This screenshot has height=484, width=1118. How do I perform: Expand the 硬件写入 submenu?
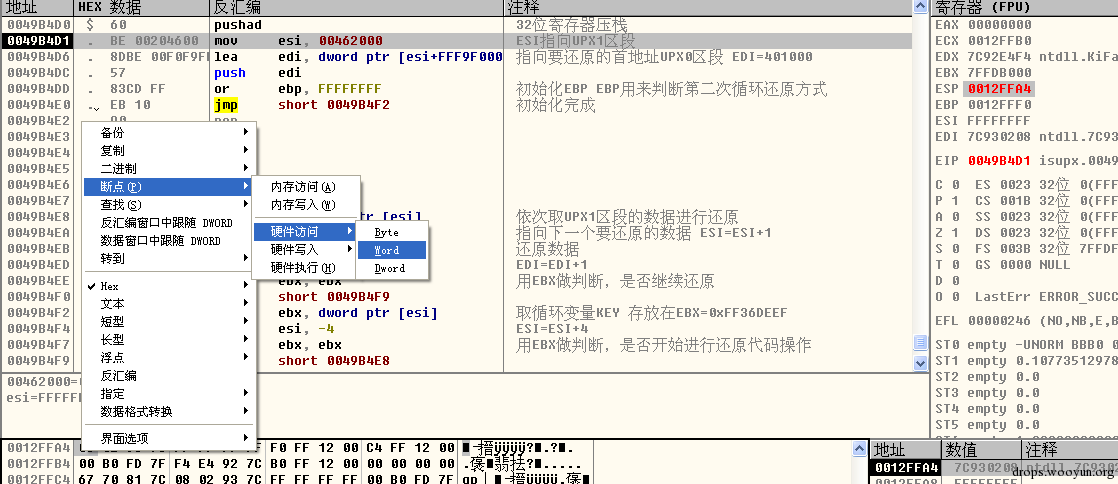point(304,249)
